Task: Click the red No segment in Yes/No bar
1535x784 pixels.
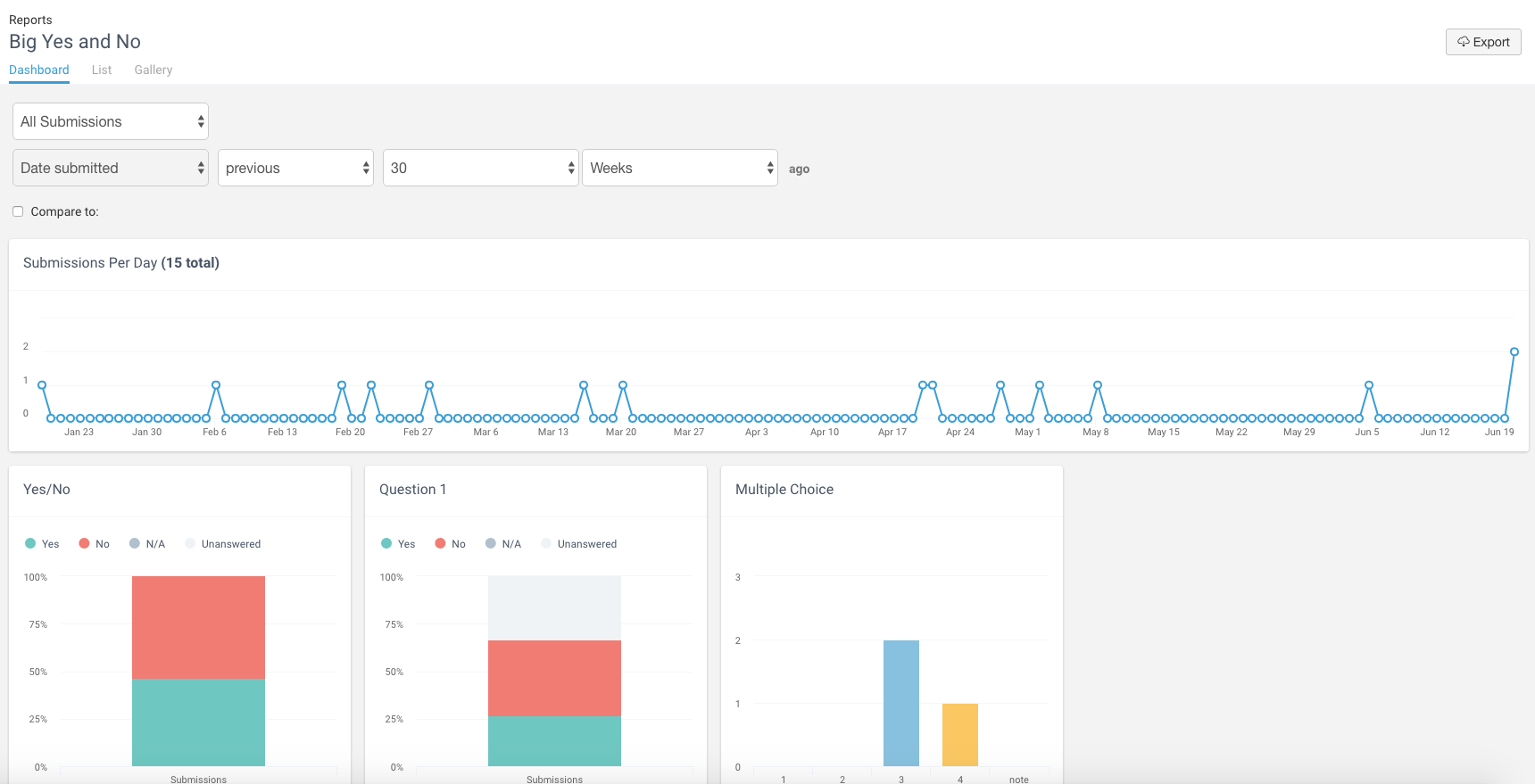Action: pyautogui.click(x=198, y=627)
